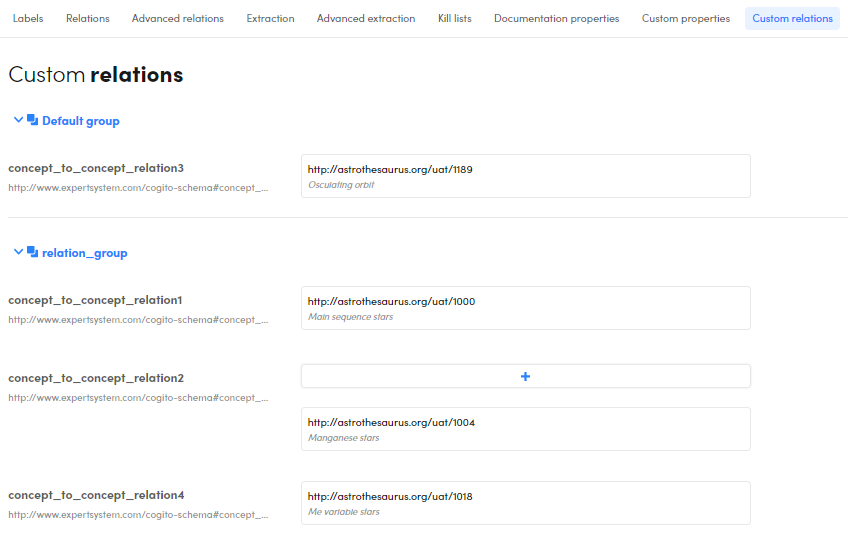Collapse the Default group chevron
The image size is (848, 540).
click(18, 120)
